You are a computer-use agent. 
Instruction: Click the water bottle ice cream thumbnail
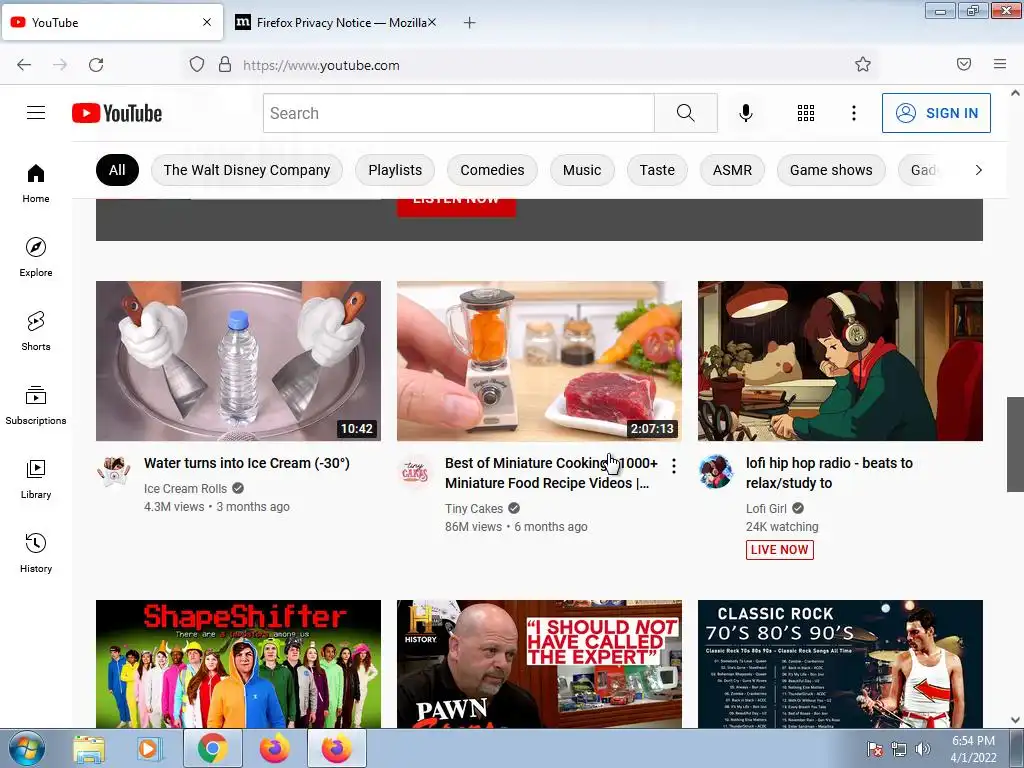[x=238, y=361]
